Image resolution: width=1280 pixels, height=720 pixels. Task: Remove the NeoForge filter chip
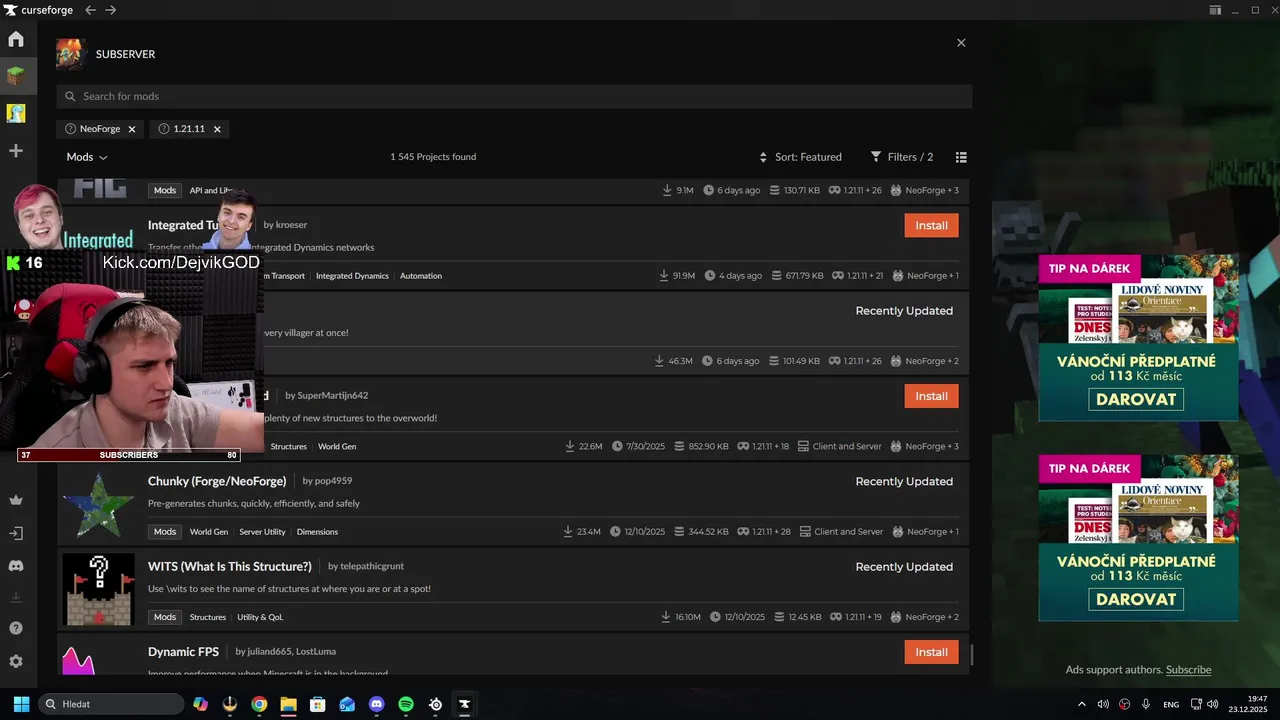[x=132, y=129]
